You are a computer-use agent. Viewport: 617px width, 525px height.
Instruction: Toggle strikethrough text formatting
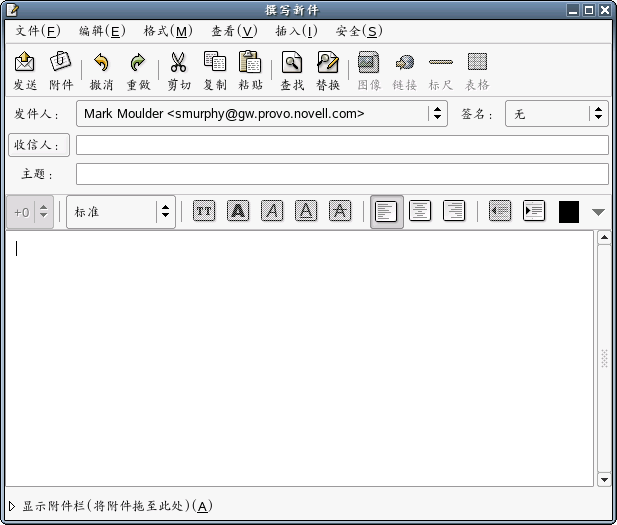click(340, 211)
